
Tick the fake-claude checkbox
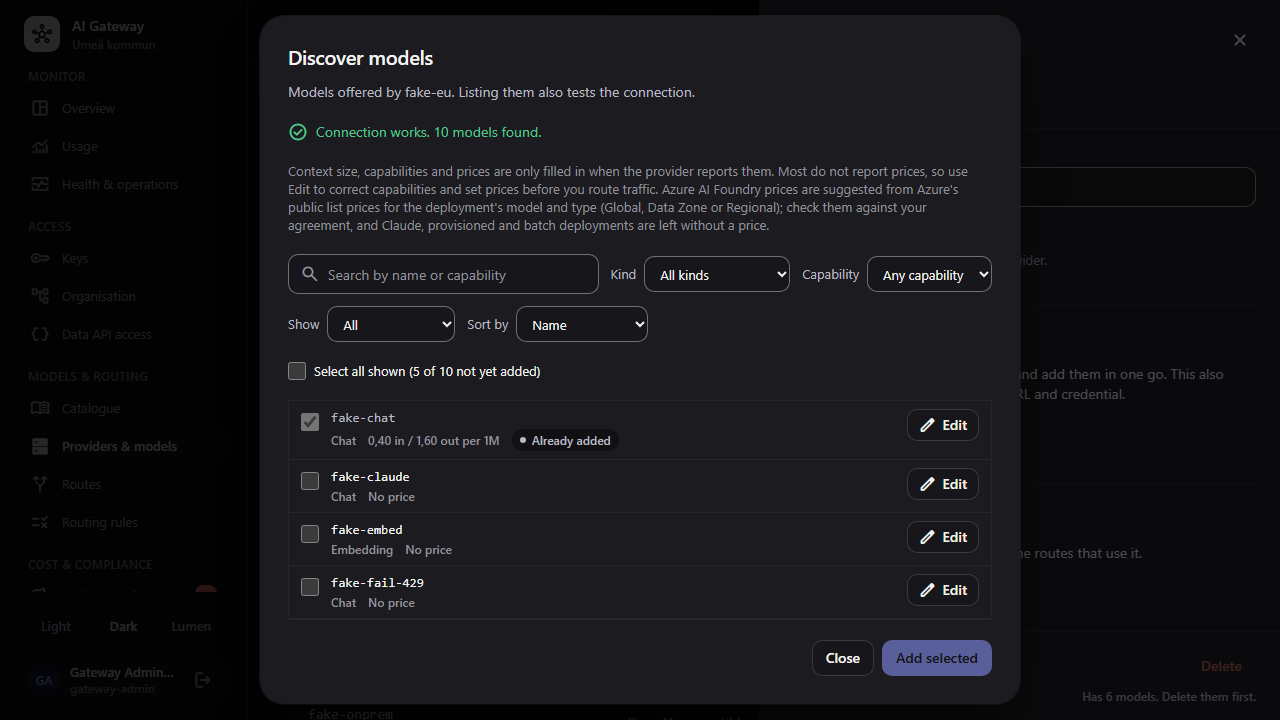click(x=310, y=481)
